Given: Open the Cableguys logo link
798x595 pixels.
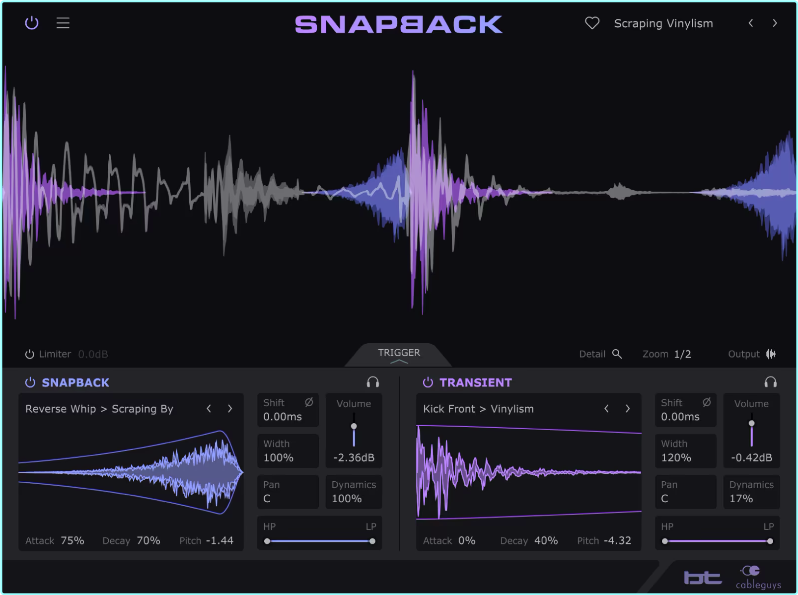Looking at the screenshot, I should [758, 577].
